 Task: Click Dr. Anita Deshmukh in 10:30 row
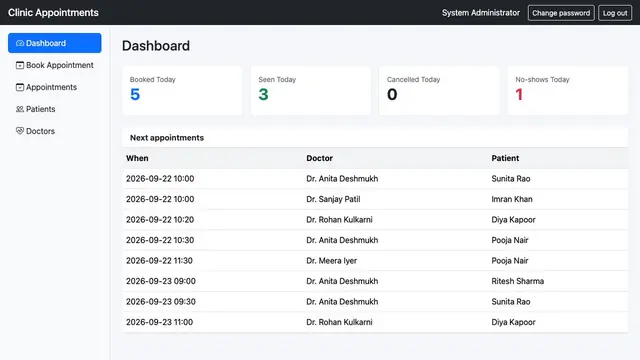click(342, 240)
